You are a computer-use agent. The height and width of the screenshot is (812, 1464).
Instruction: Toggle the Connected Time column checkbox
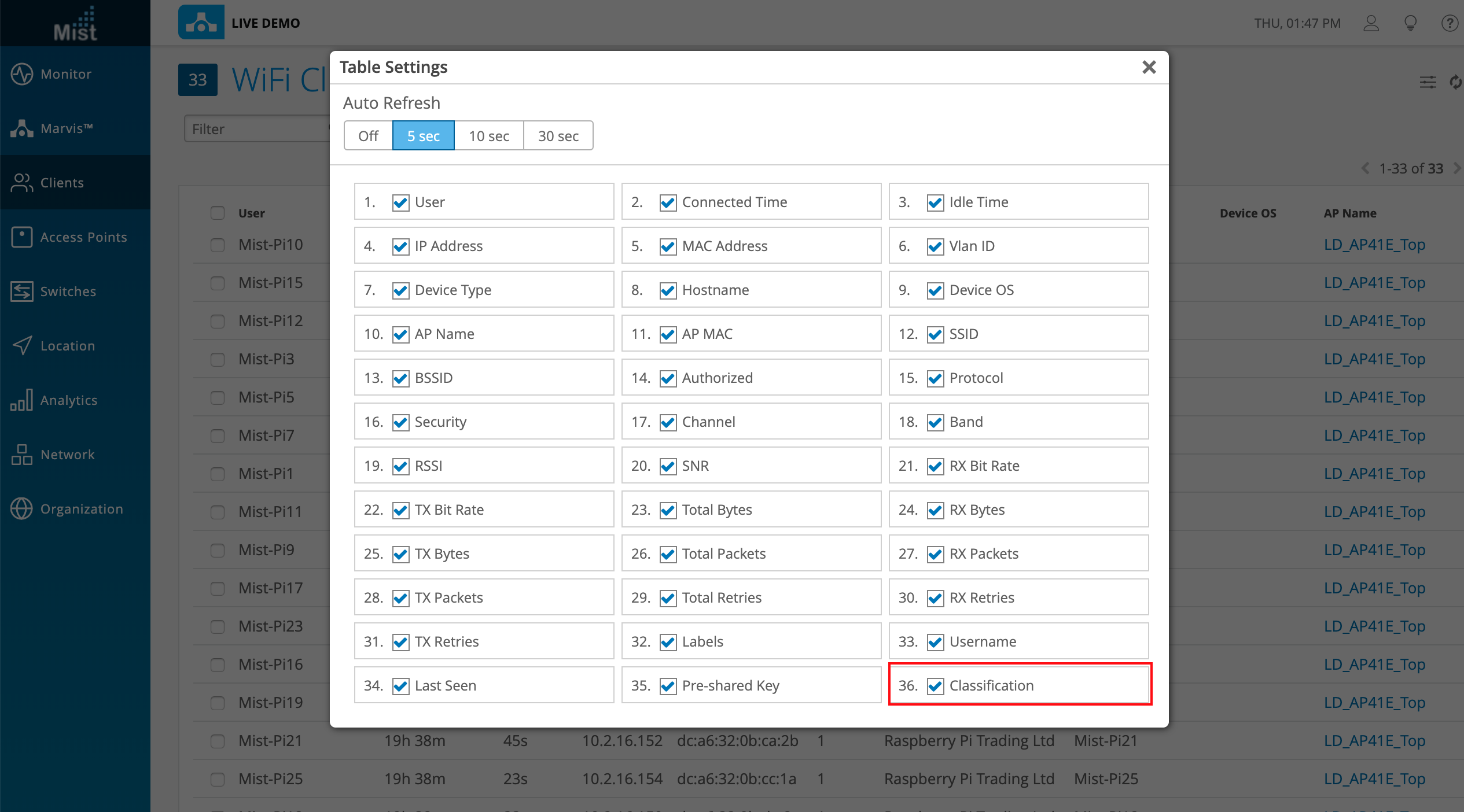point(668,202)
